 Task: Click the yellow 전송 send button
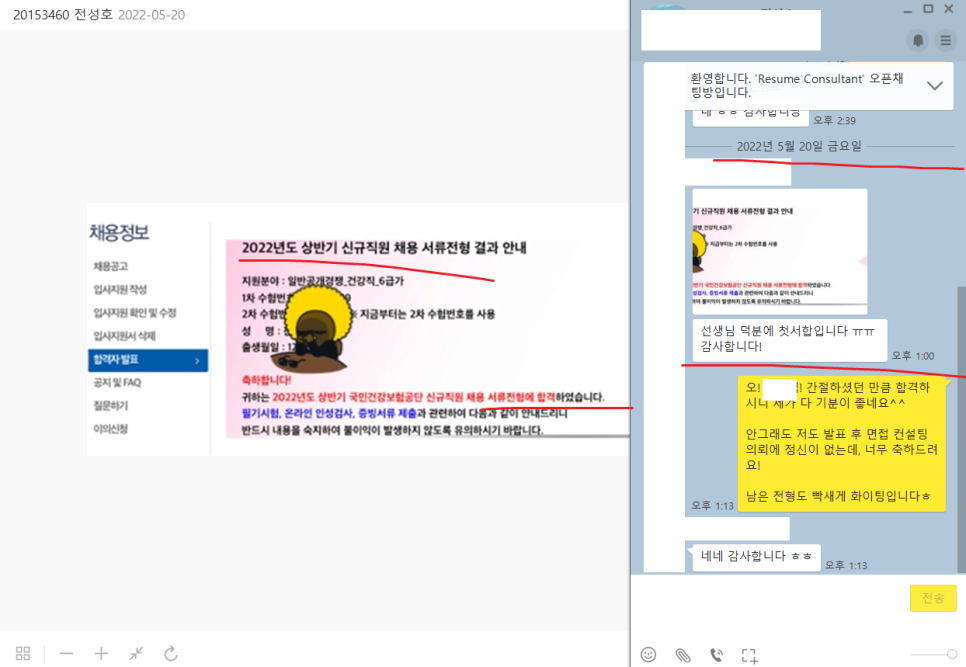pyautogui.click(x=933, y=598)
